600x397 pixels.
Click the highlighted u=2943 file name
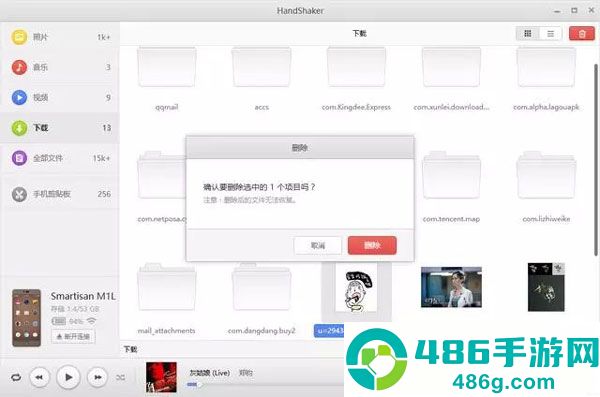tap(329, 331)
